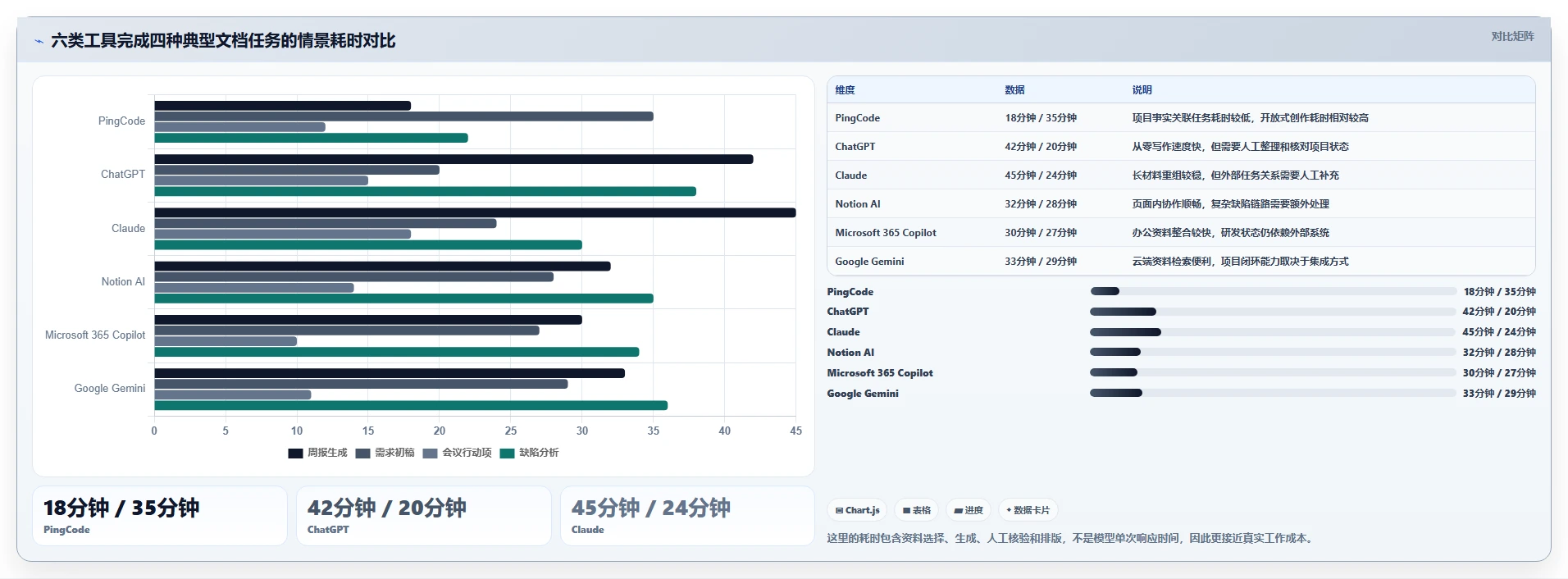
Task: Click the Notion AI label on the chart's y-axis
Action: tap(123, 281)
